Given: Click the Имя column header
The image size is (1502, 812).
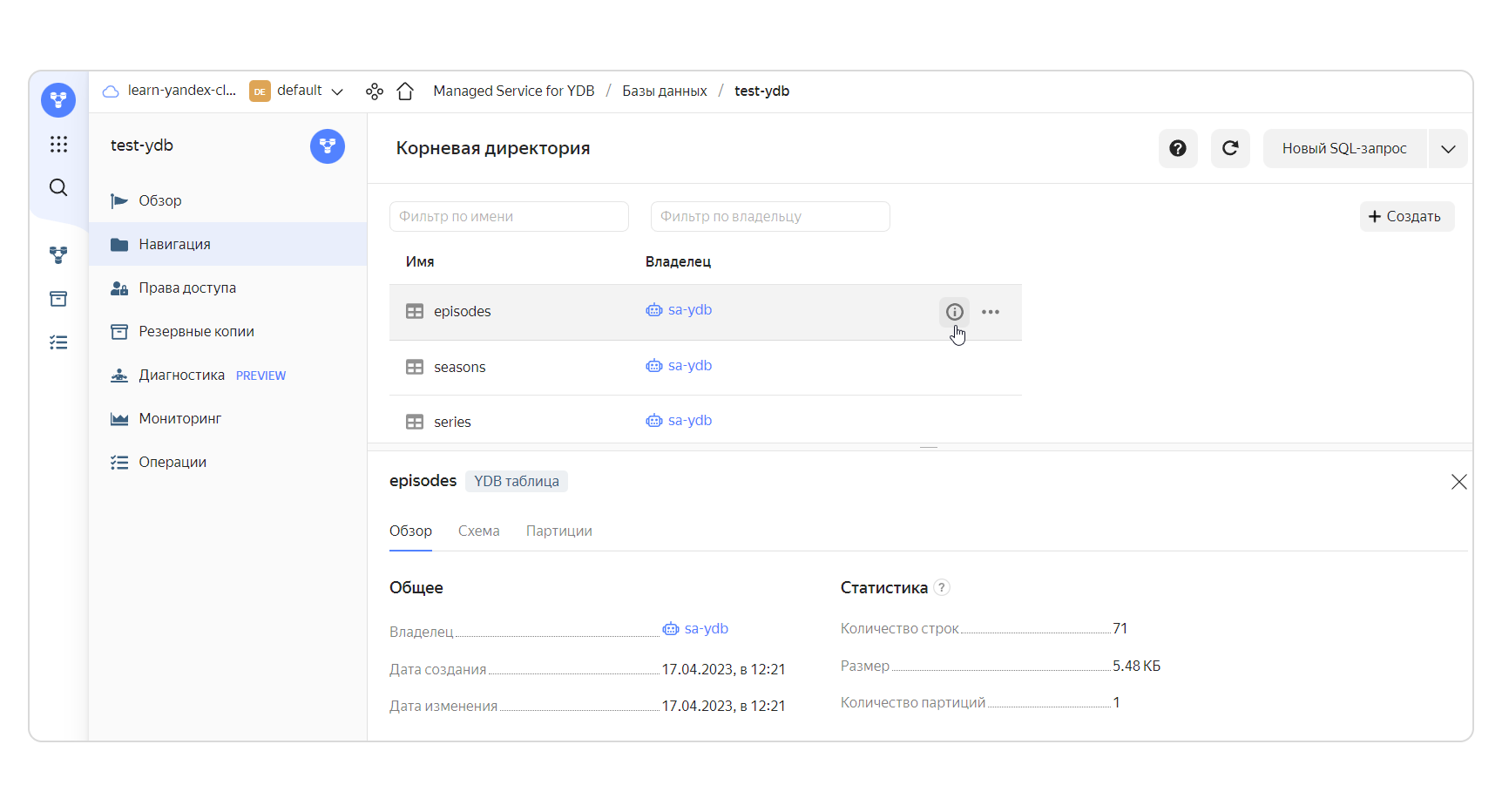Looking at the screenshot, I should pyautogui.click(x=420, y=261).
